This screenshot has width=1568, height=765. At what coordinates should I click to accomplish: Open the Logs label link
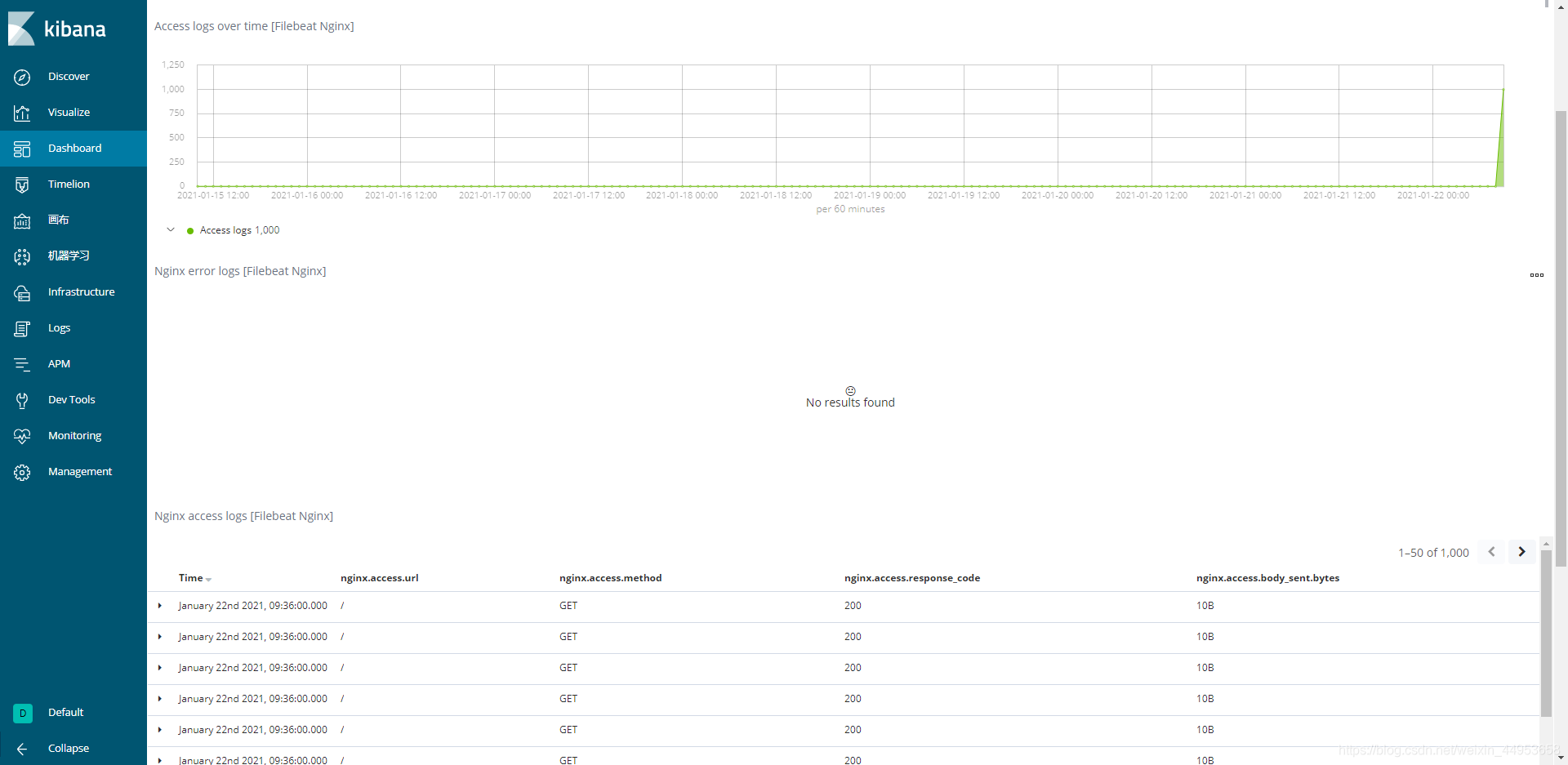click(x=59, y=328)
